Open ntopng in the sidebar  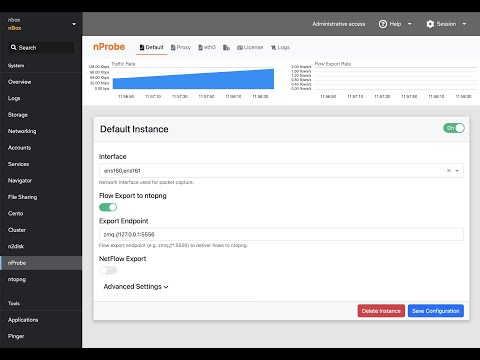(x=41, y=279)
